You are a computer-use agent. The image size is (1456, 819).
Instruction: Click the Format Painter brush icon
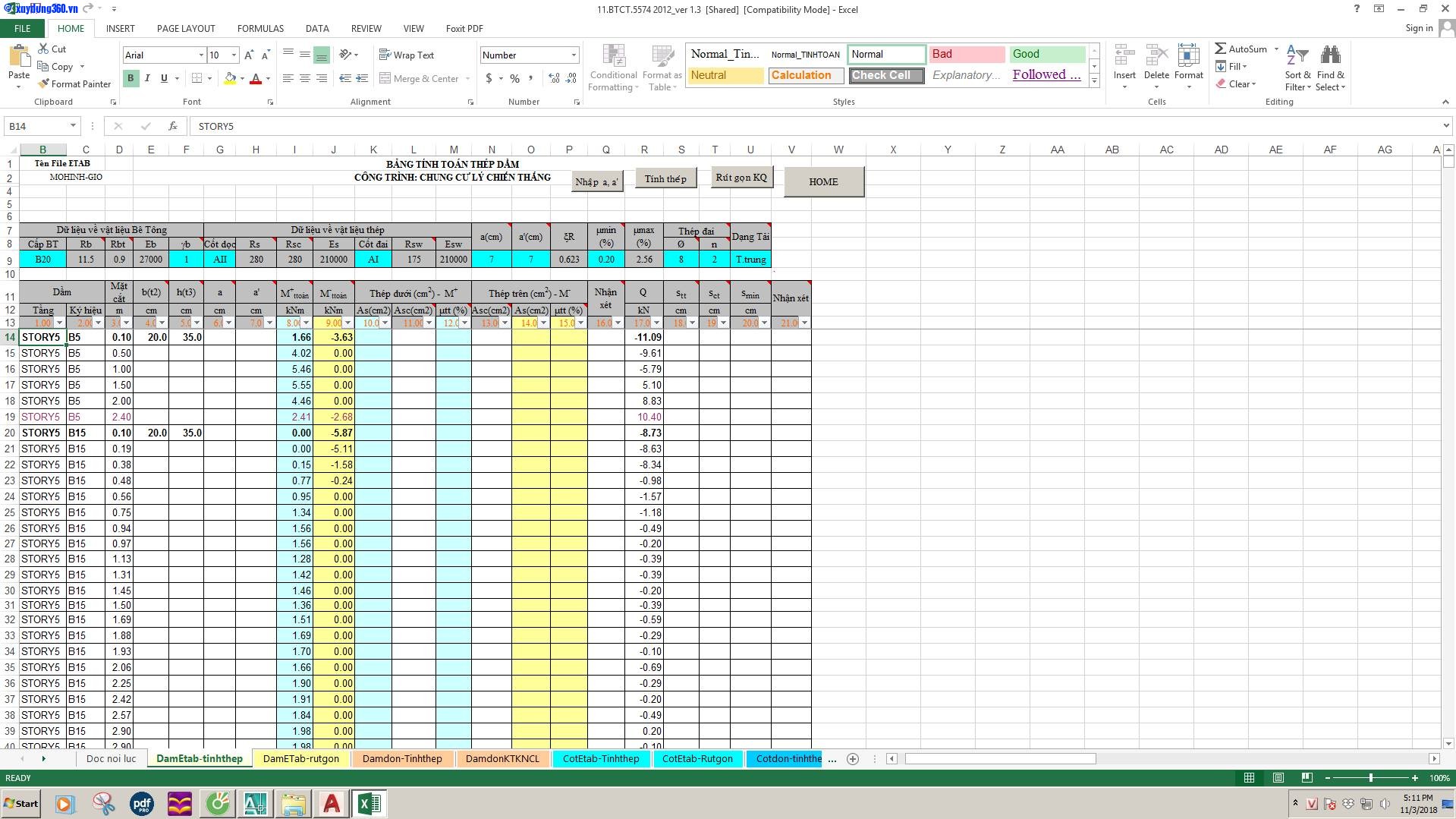click(44, 84)
